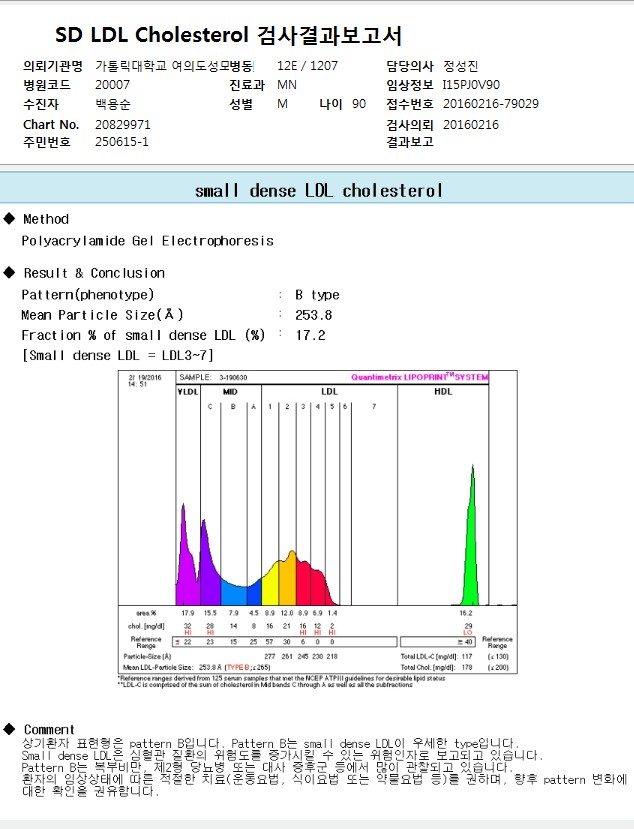
Task: Select the 'Mean LDL-Particle Size' line in chart
Action: coord(197,667)
